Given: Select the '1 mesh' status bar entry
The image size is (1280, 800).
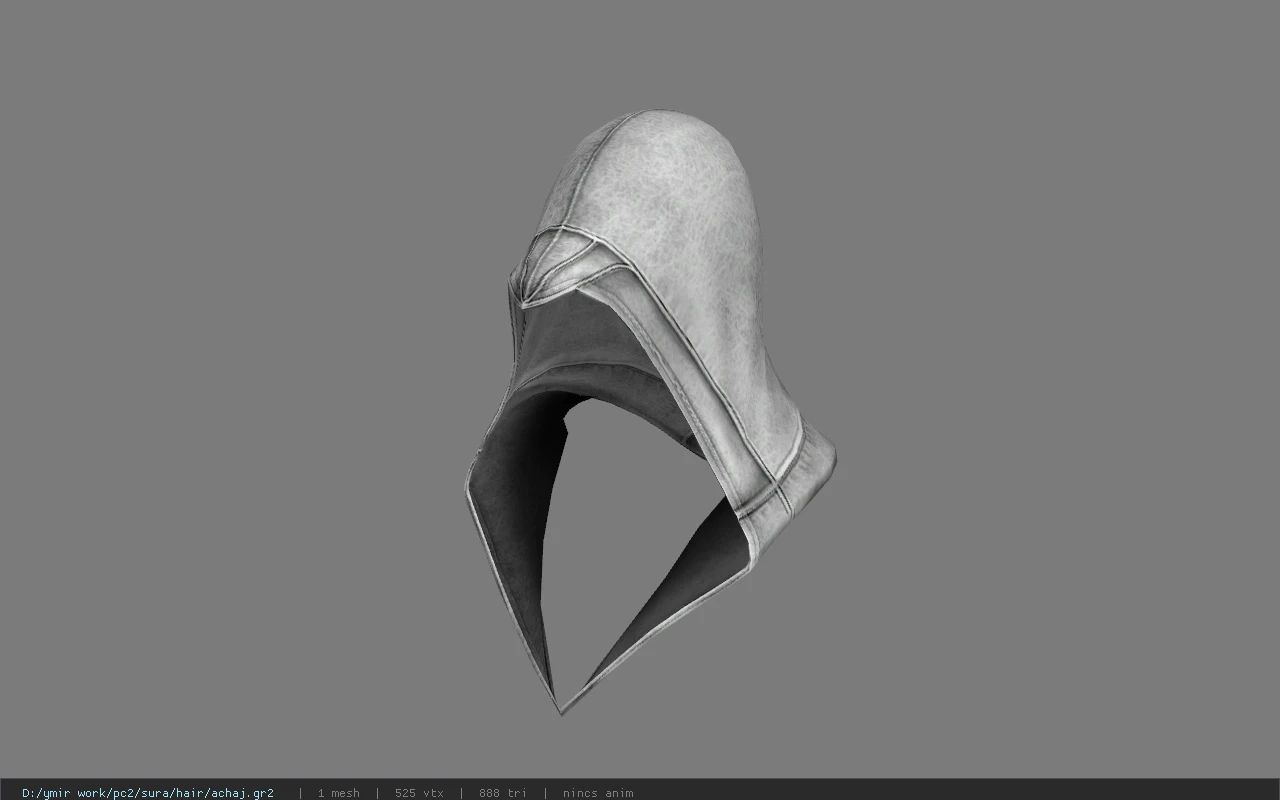Looking at the screenshot, I should coord(339,793).
